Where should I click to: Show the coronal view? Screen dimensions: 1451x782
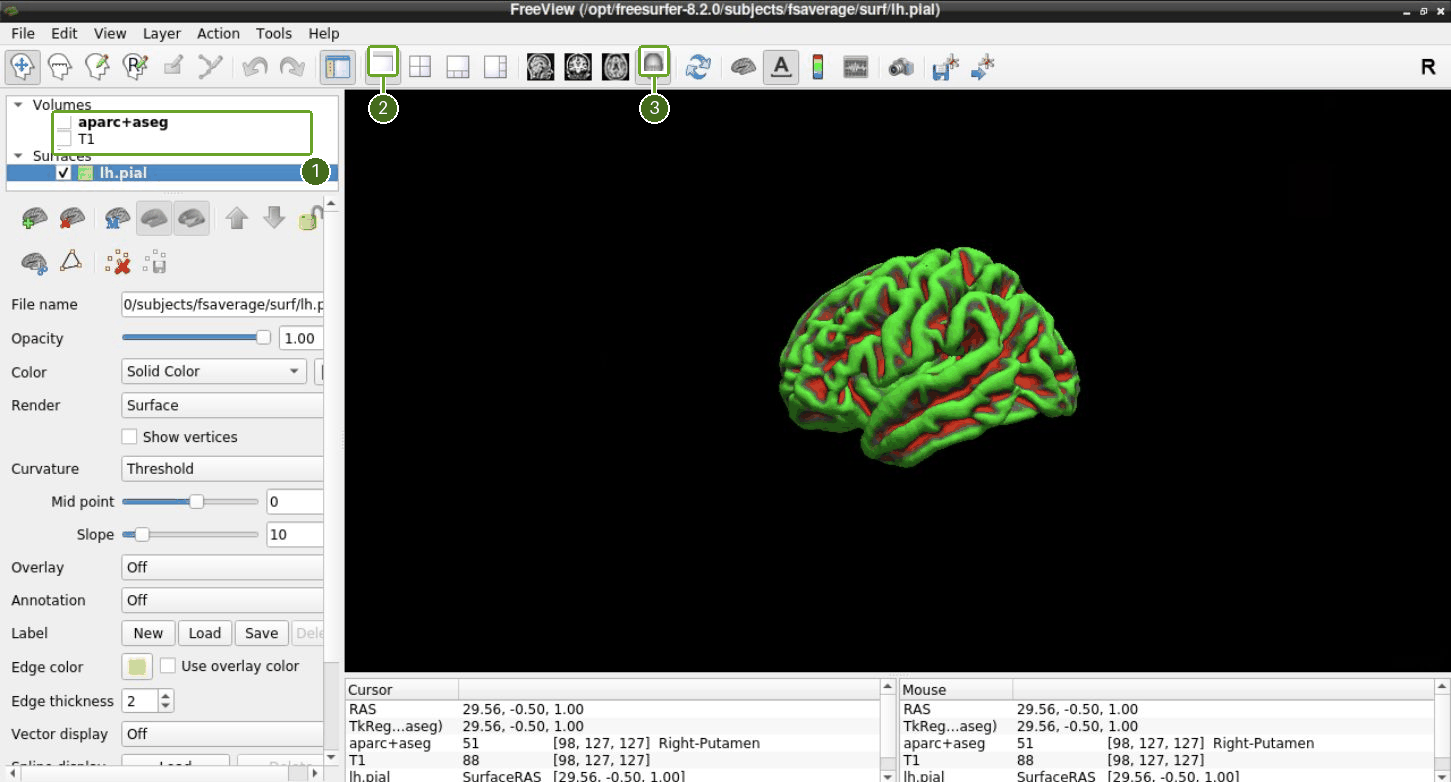coord(578,67)
